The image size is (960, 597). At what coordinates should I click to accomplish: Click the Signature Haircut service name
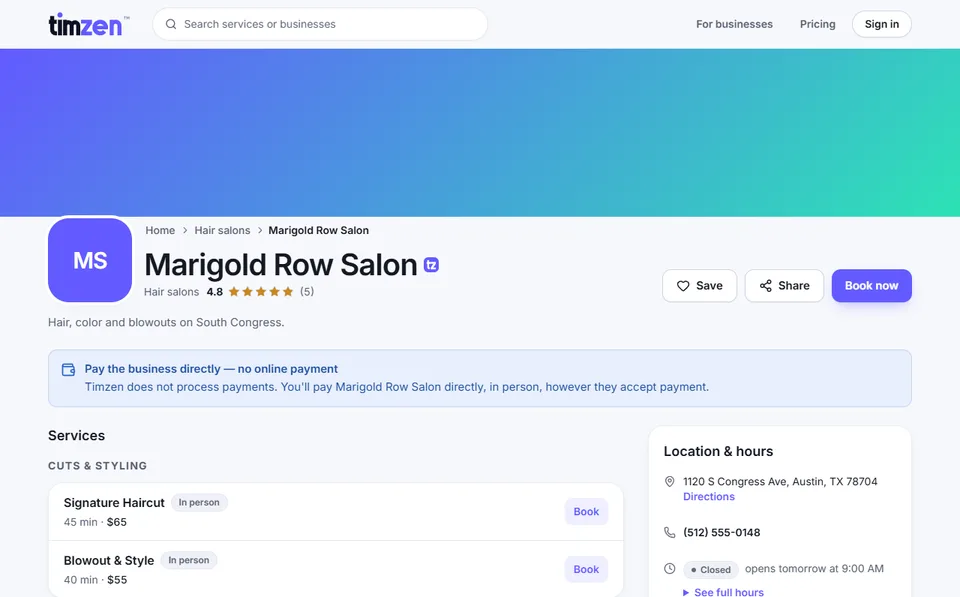114,503
